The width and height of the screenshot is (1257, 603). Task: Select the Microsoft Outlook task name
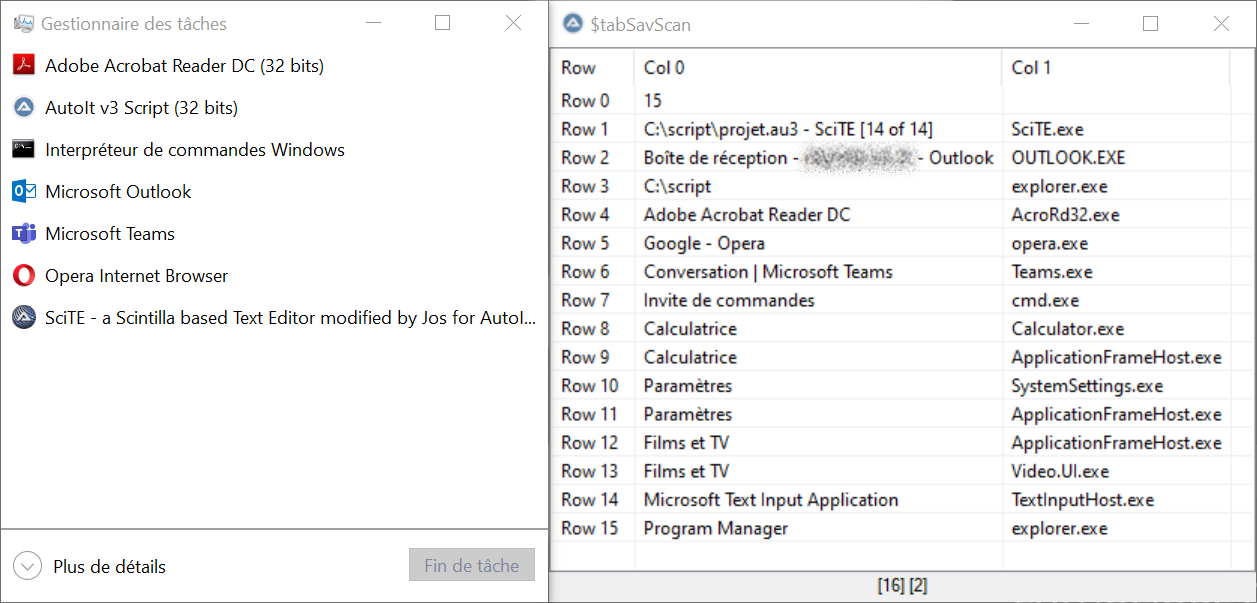coord(118,192)
